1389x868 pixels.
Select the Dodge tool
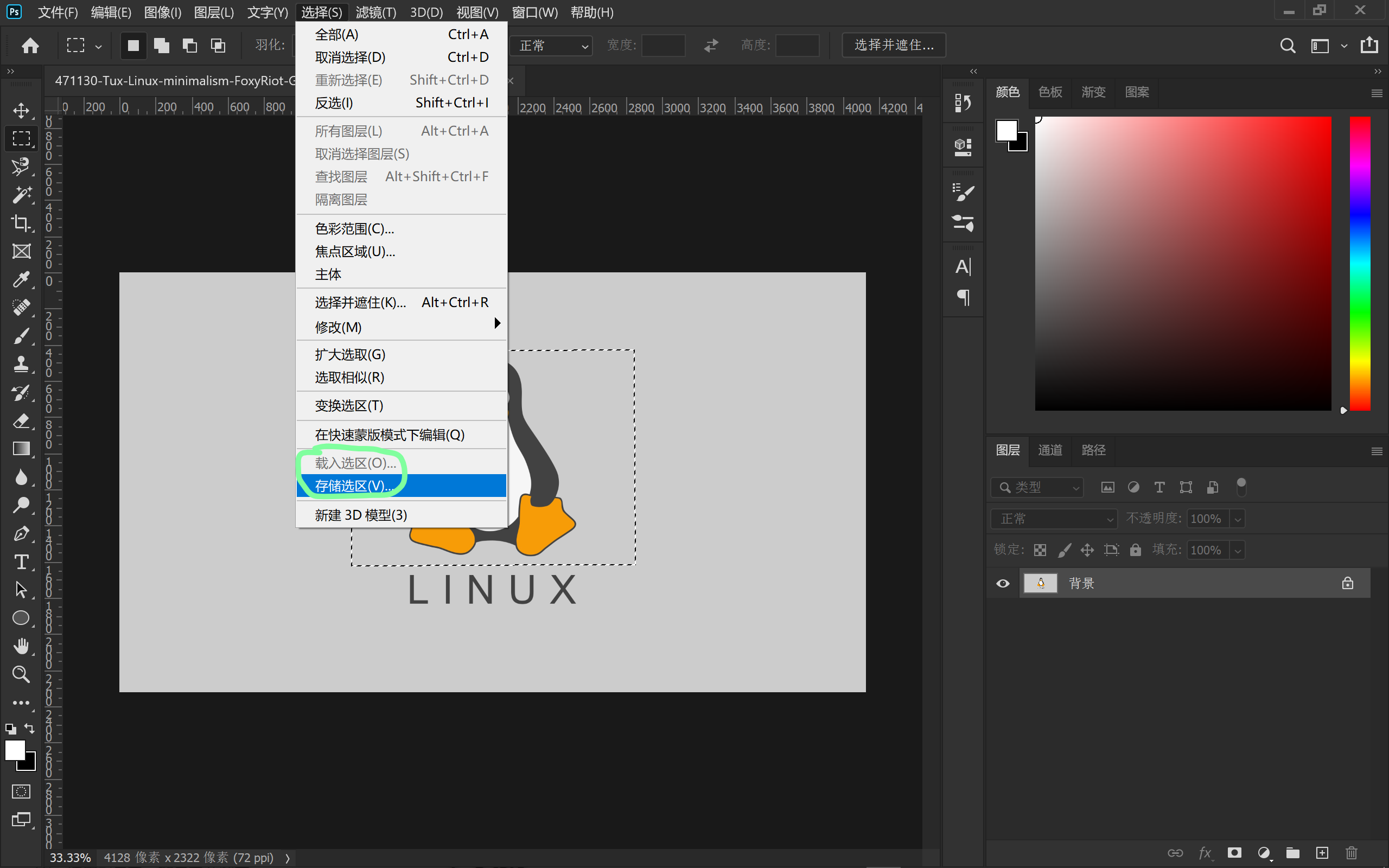(21, 505)
